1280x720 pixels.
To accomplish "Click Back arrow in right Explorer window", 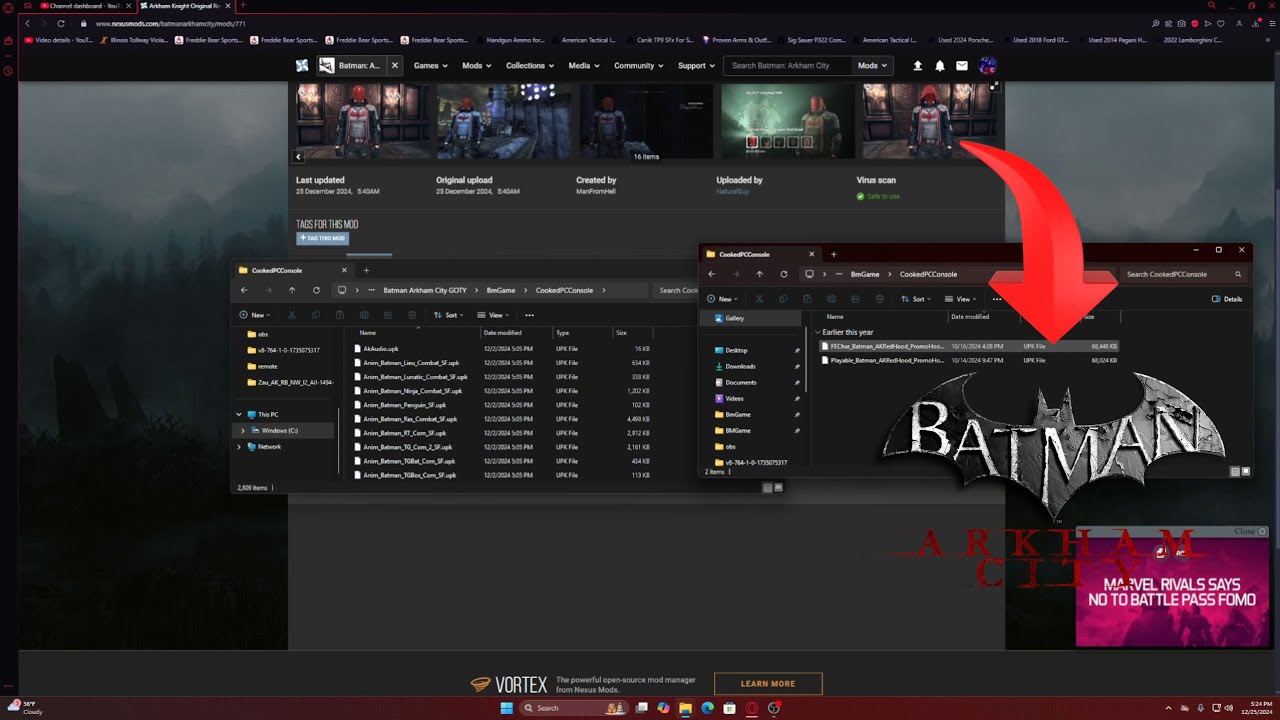I will [712, 274].
